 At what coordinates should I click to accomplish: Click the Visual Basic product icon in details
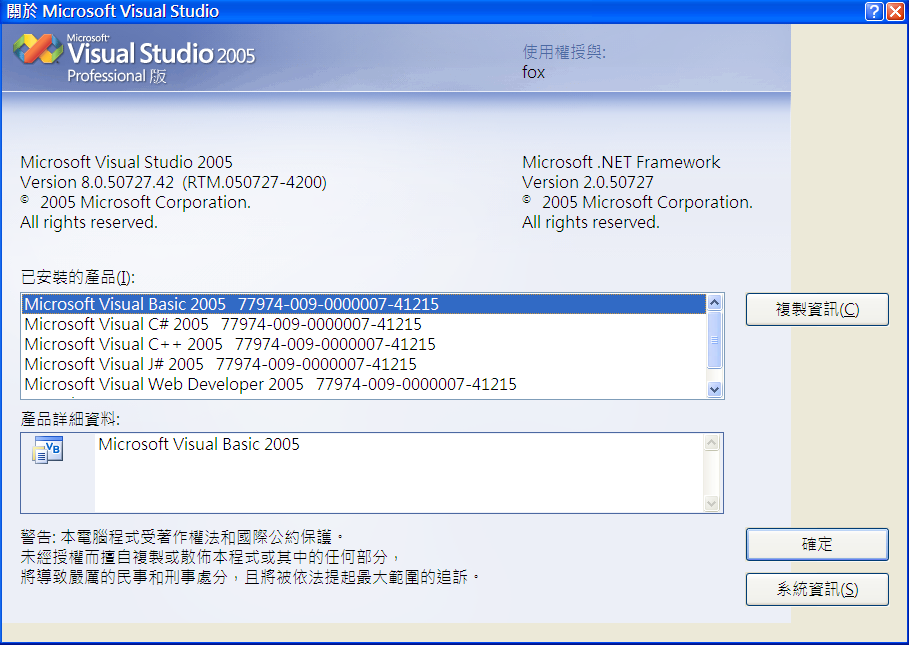(48, 450)
